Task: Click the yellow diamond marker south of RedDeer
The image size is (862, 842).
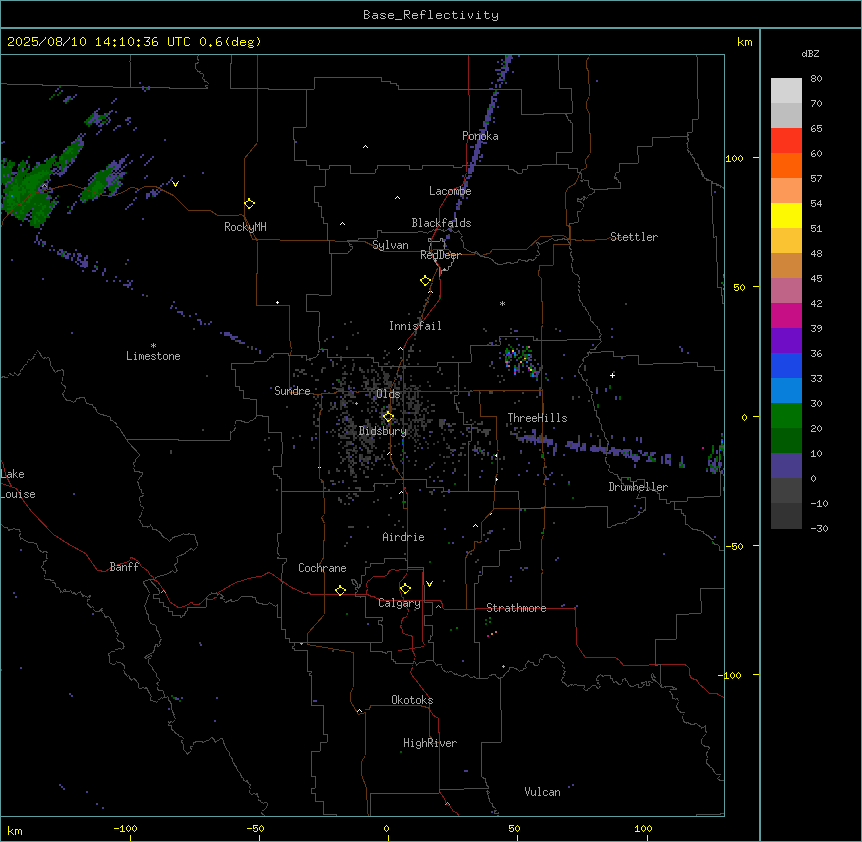Action: [425, 281]
